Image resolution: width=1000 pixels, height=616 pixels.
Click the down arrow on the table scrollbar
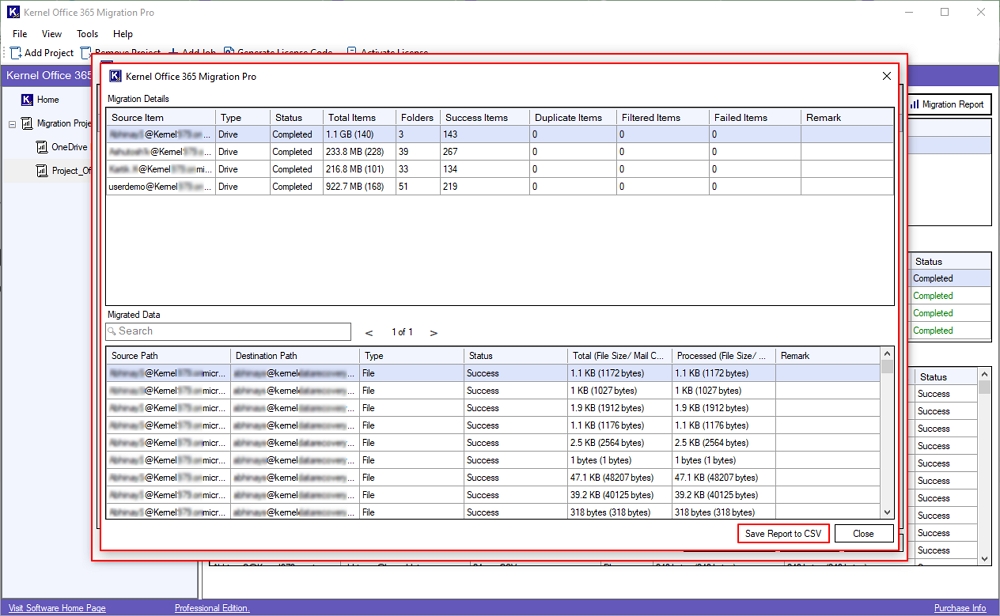(885, 512)
